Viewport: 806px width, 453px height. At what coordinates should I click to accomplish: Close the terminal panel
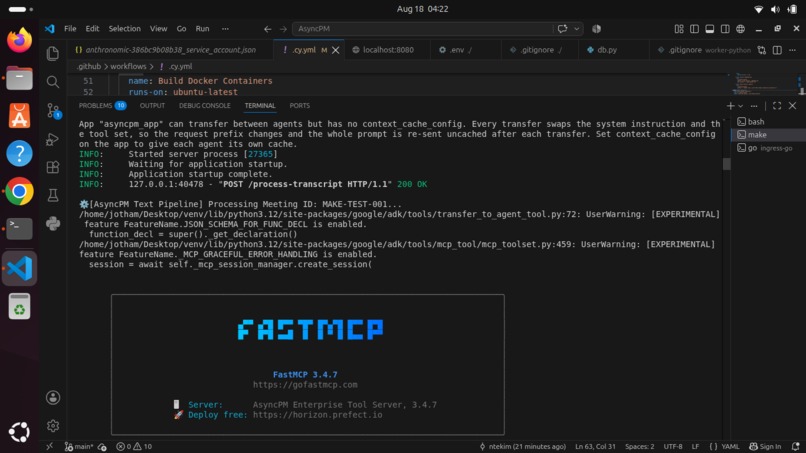coord(793,106)
